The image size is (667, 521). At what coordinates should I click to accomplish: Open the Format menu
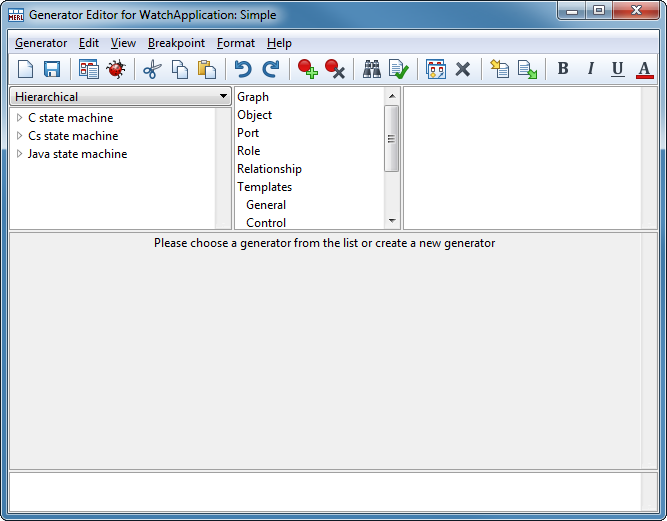pyautogui.click(x=236, y=43)
